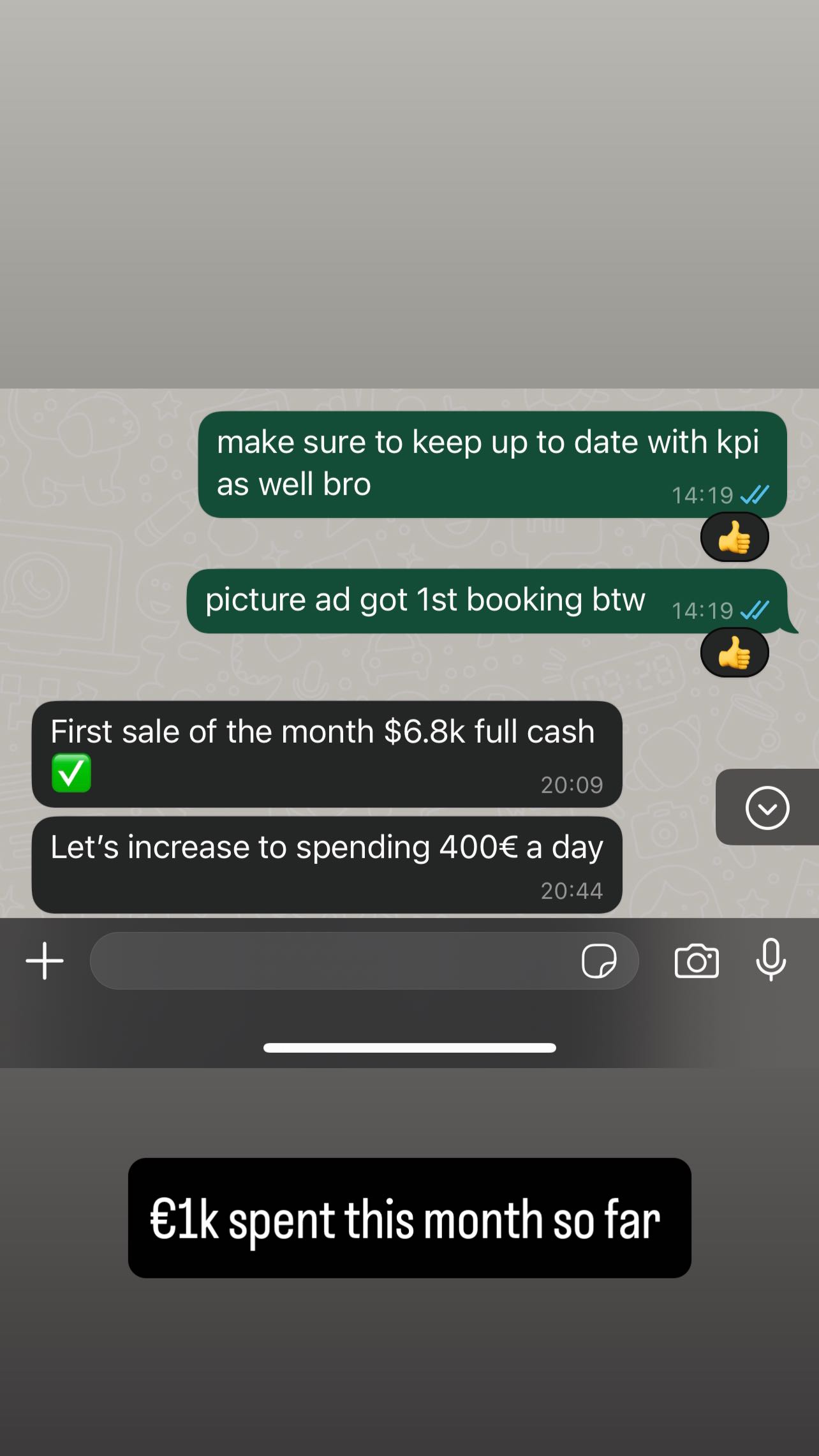Image resolution: width=819 pixels, height=1456 pixels.
Task: Open the camera icon
Action: tap(697, 961)
